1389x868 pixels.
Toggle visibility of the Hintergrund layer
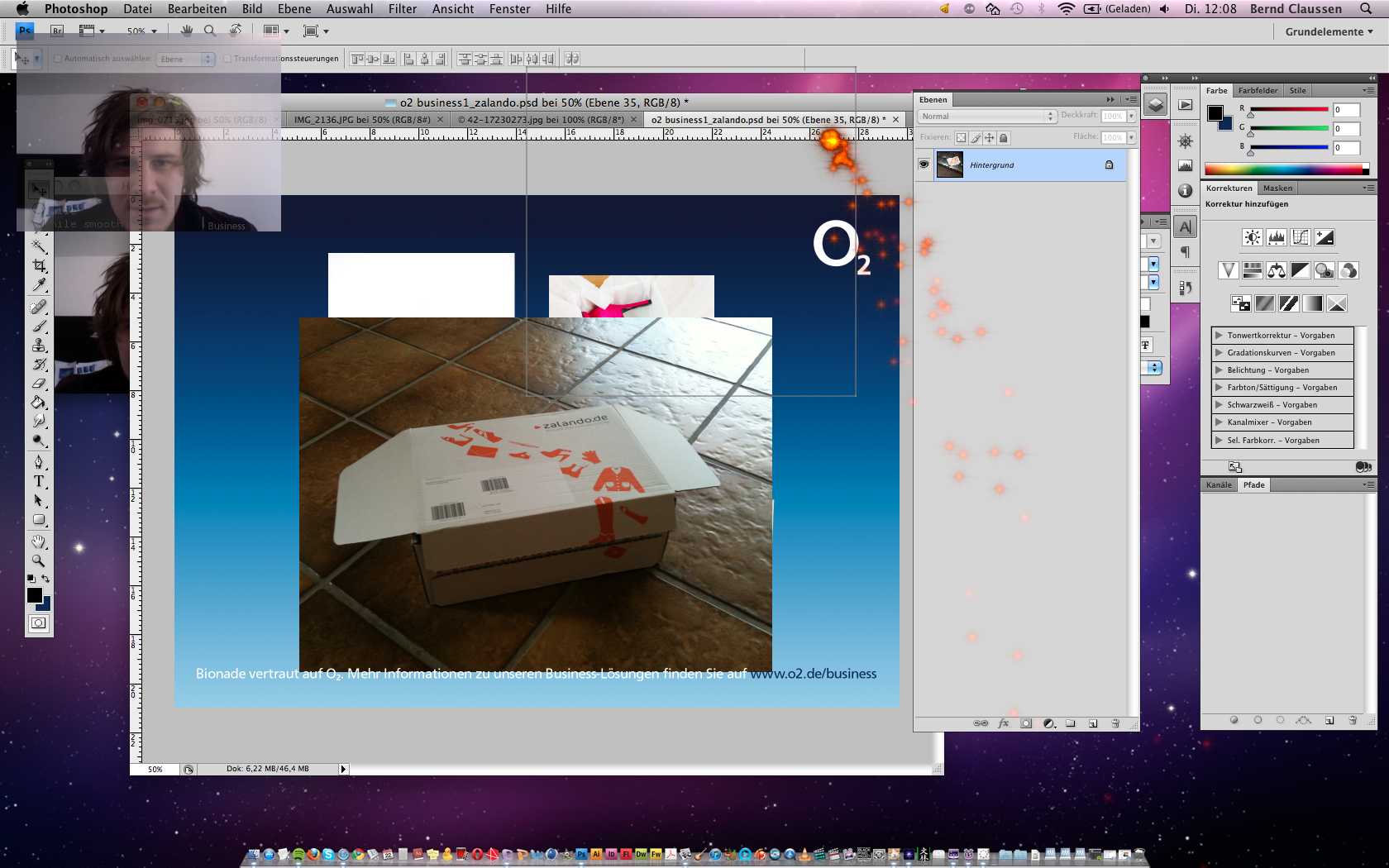coord(924,165)
